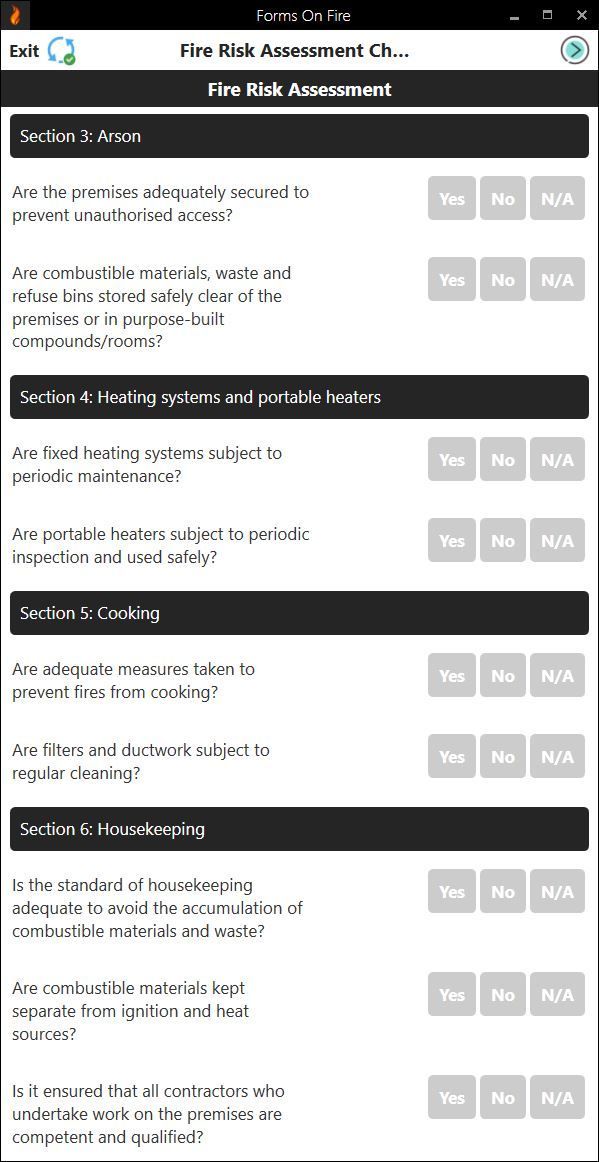Click the Section 6: Housekeeping header bar

click(299, 828)
